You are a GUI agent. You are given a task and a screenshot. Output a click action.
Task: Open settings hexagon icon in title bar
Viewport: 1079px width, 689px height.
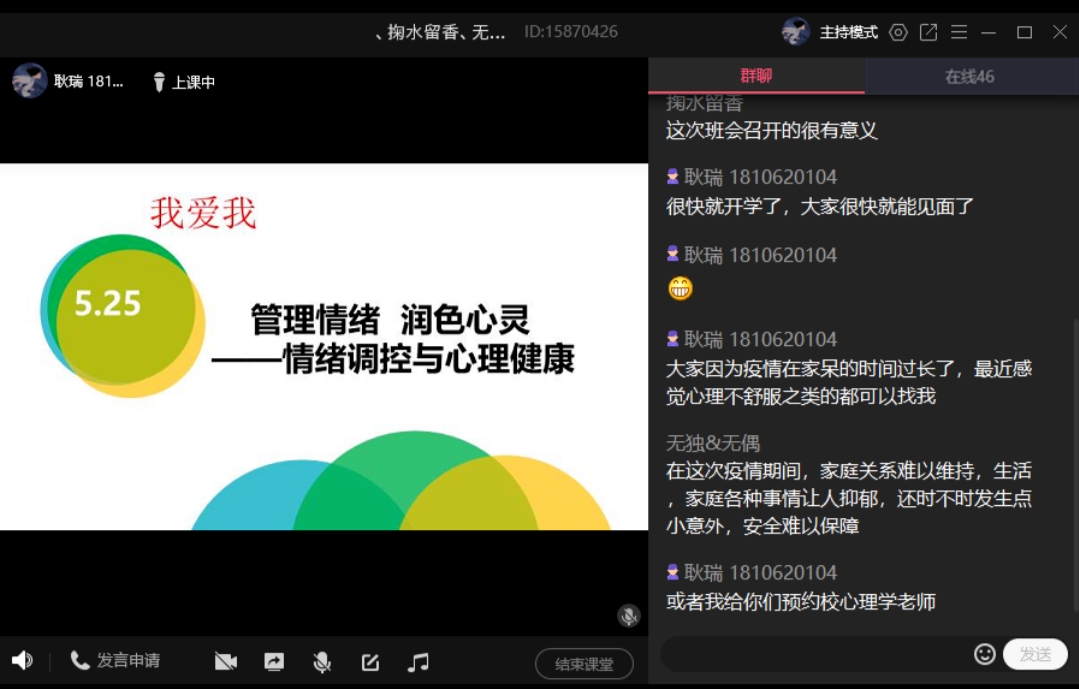click(898, 32)
